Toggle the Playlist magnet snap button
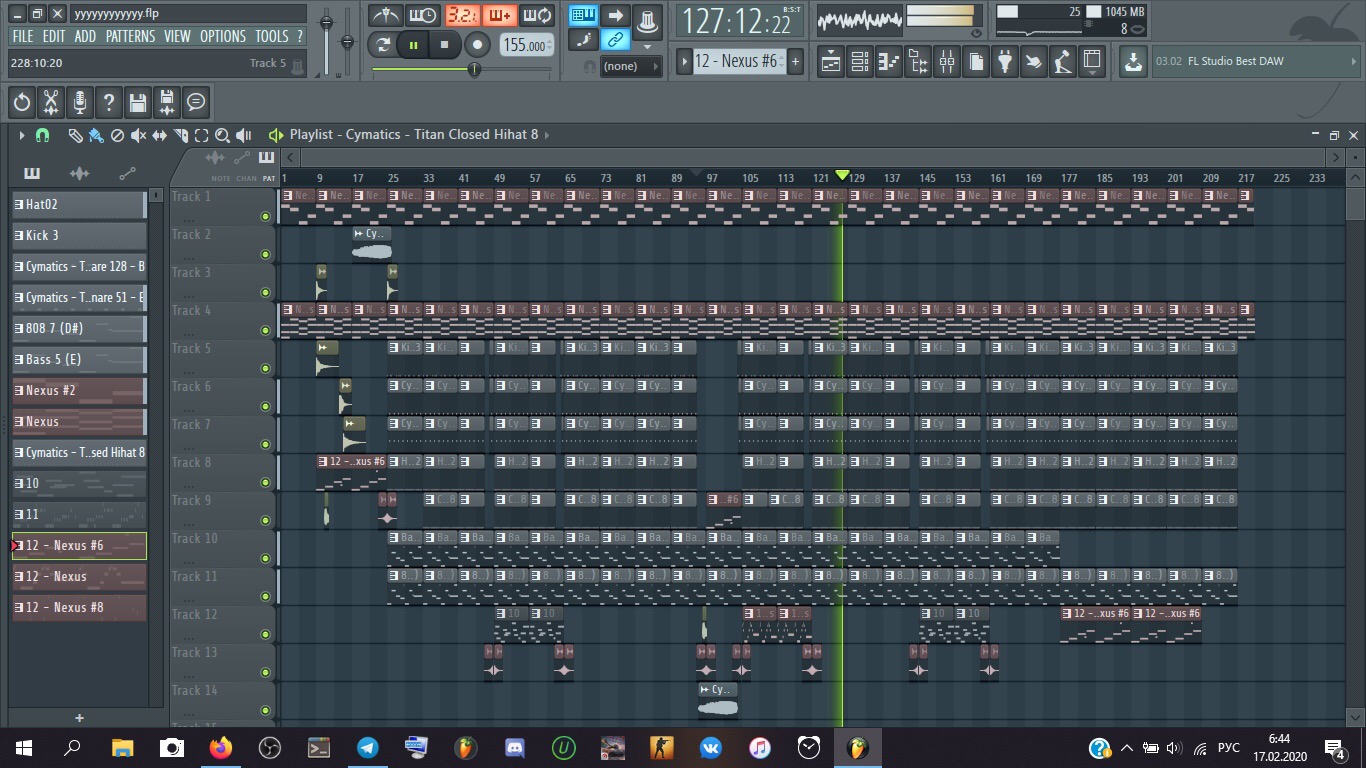1366x768 pixels. tap(42, 135)
